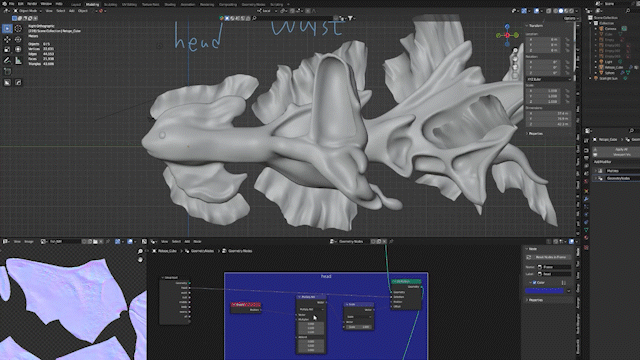Activate the Move tool
Image resolution: width=640 pixels, height=360 pixels.
(x=7, y=39)
